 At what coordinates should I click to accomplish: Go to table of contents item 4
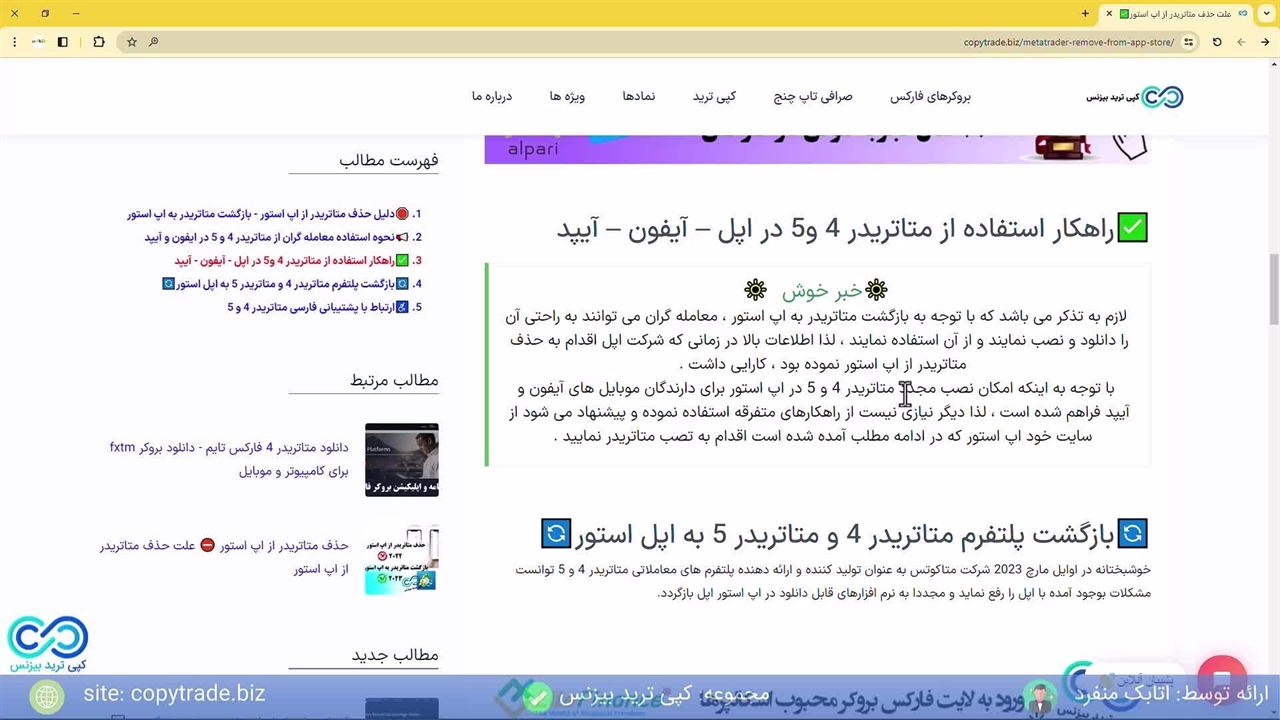point(298,284)
